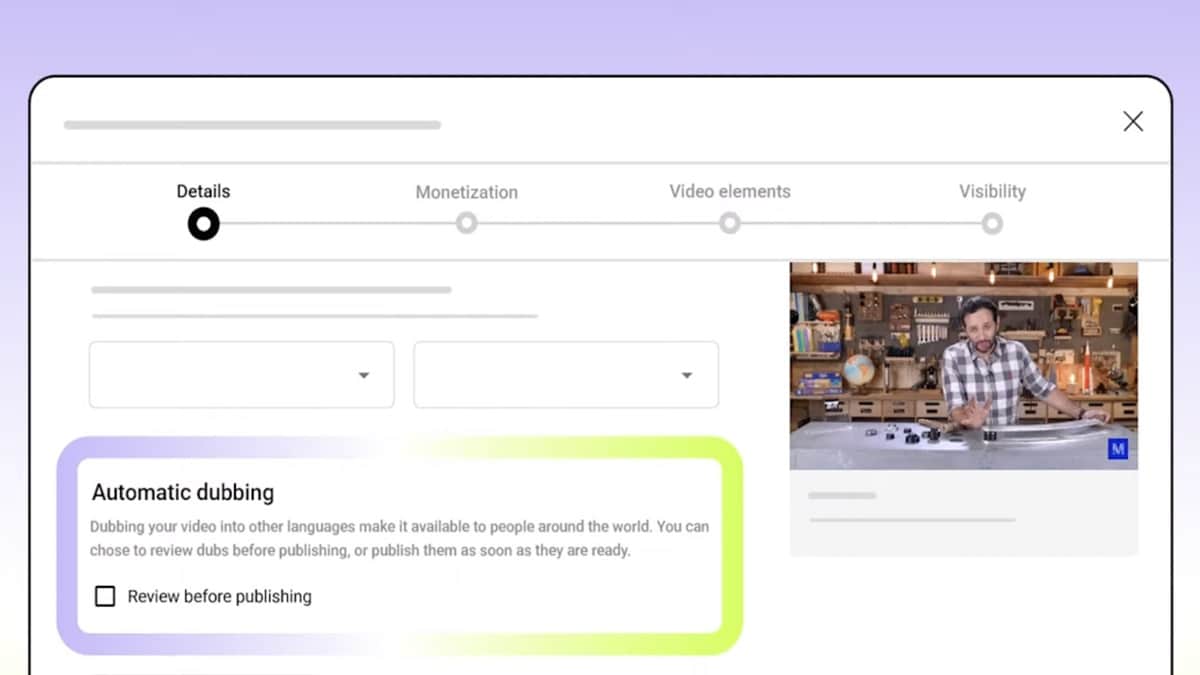Click the title placeholder bar at dialog top
The image size is (1200, 675).
coord(252,126)
